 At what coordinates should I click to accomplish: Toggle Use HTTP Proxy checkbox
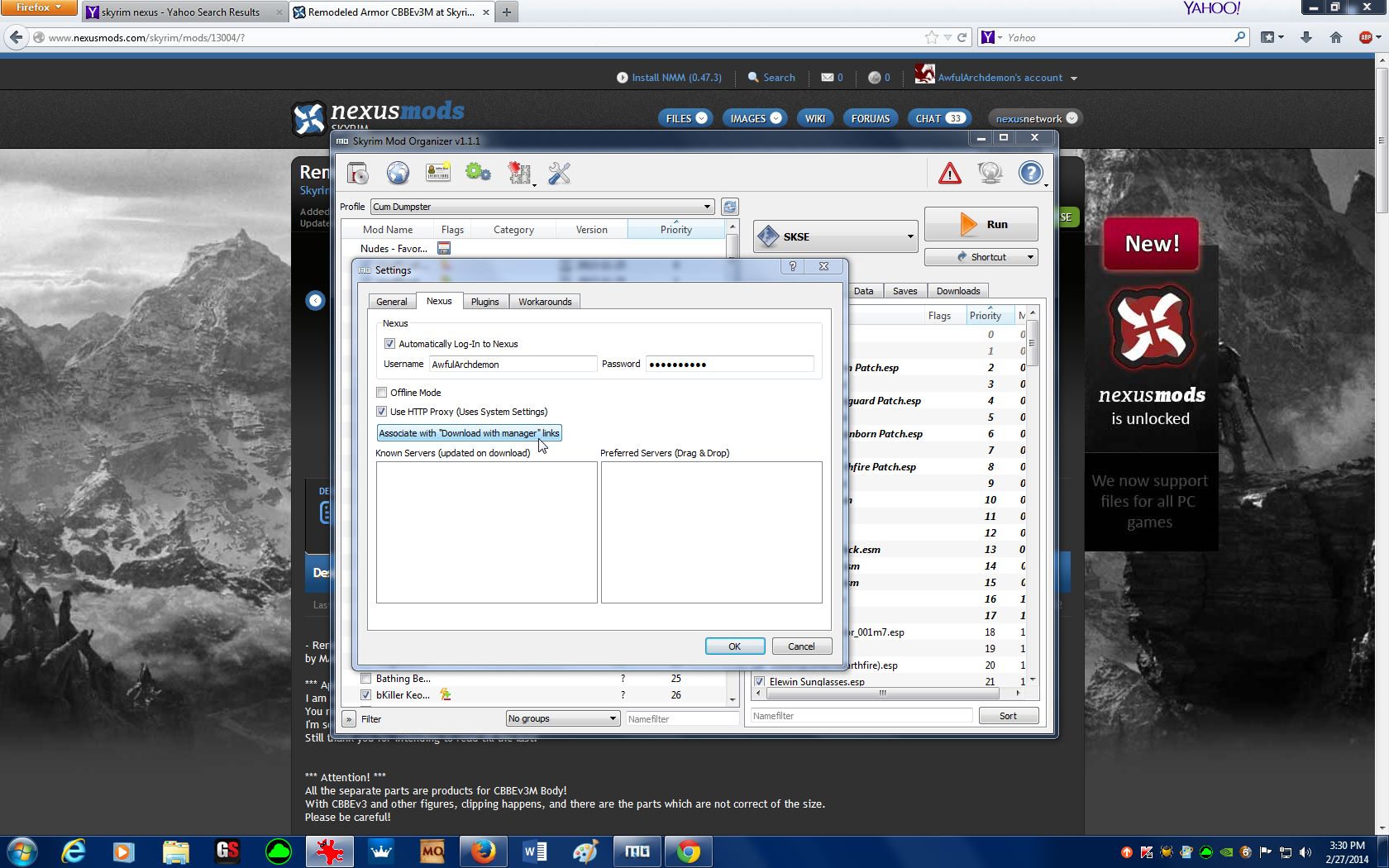pos(381,412)
